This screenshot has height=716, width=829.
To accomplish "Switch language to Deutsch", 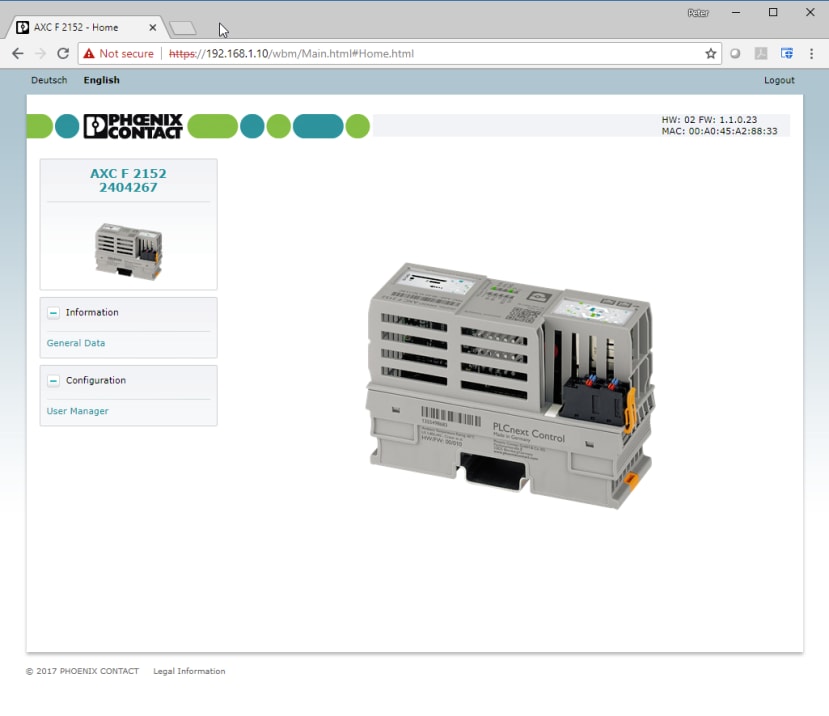I will (49, 80).
